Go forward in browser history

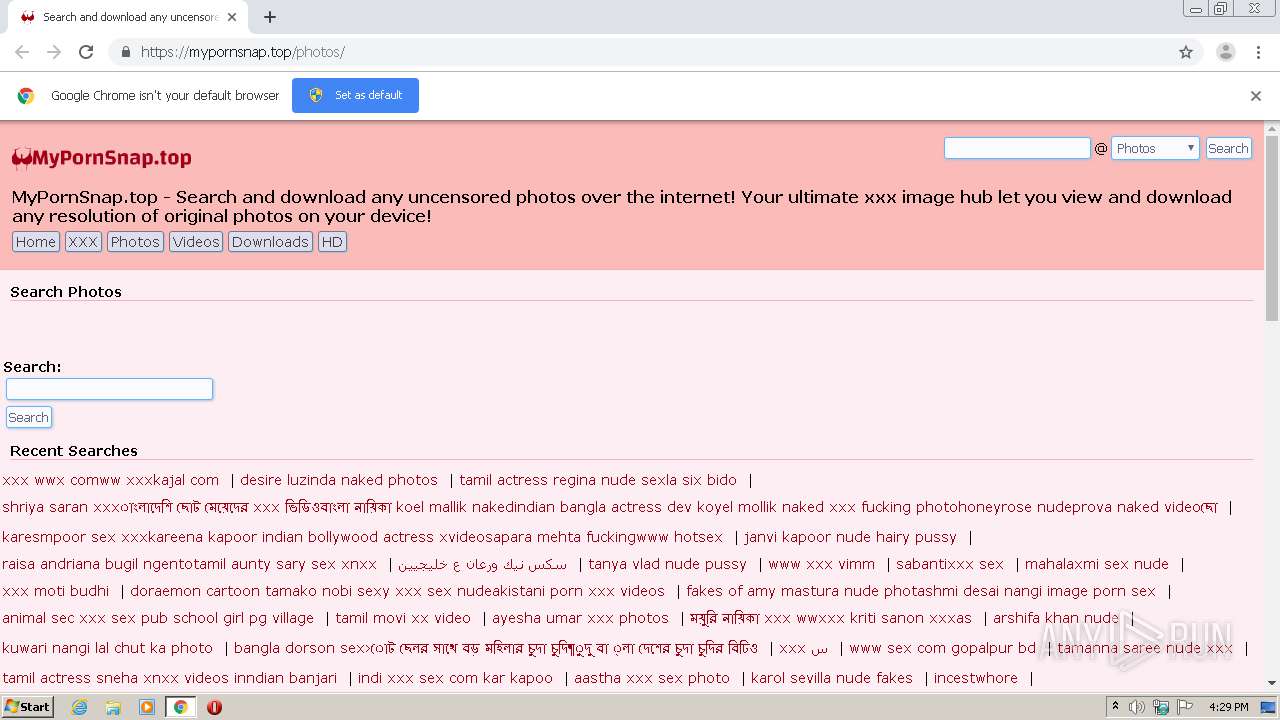(54, 52)
